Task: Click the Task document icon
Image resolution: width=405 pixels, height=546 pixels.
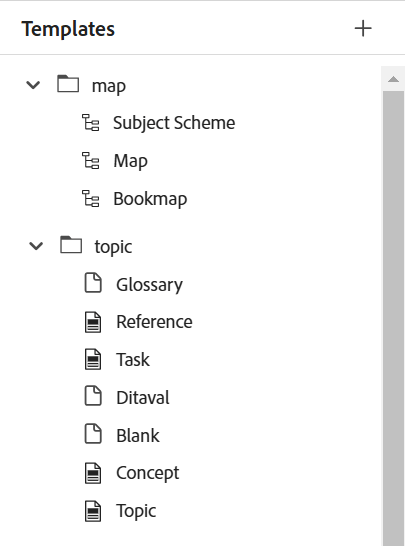Action: coord(93,360)
